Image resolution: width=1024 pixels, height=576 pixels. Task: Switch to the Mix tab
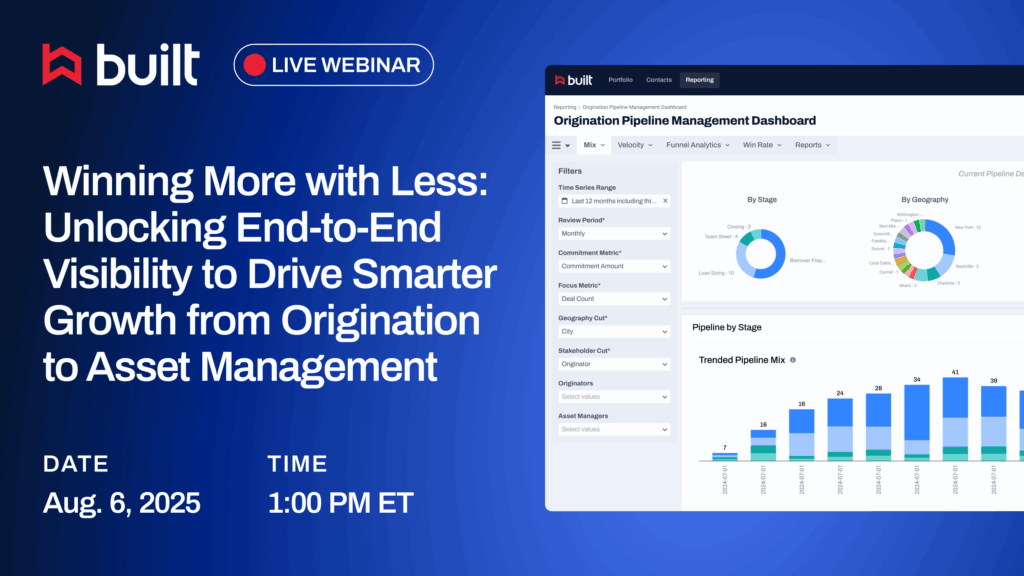[594, 145]
